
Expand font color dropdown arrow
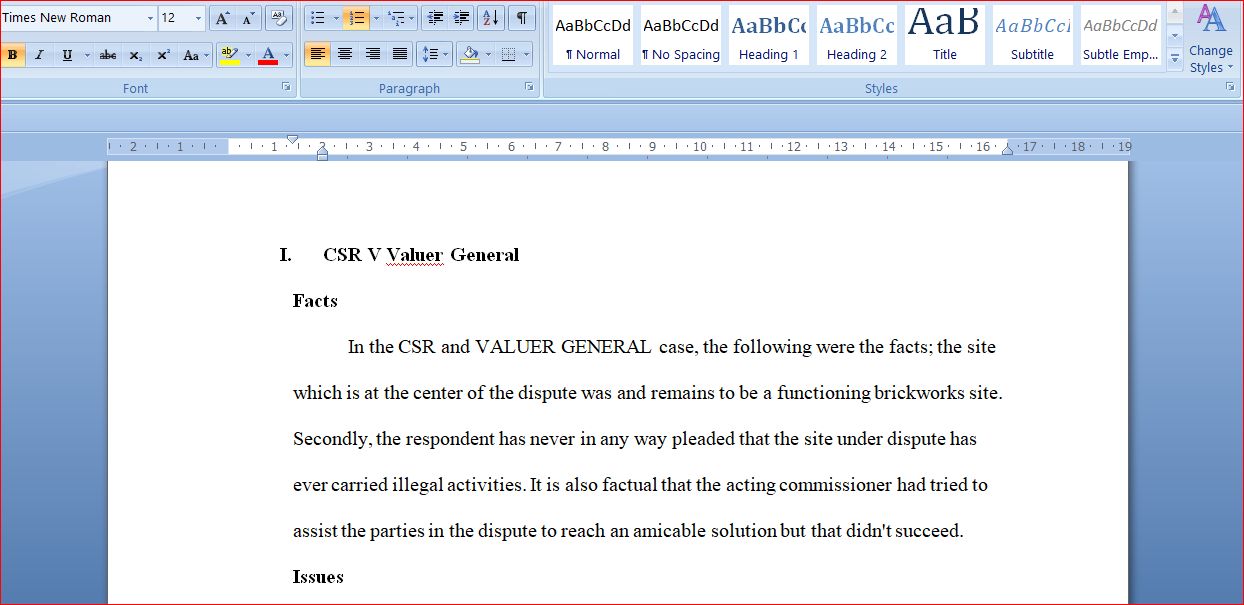pos(286,55)
